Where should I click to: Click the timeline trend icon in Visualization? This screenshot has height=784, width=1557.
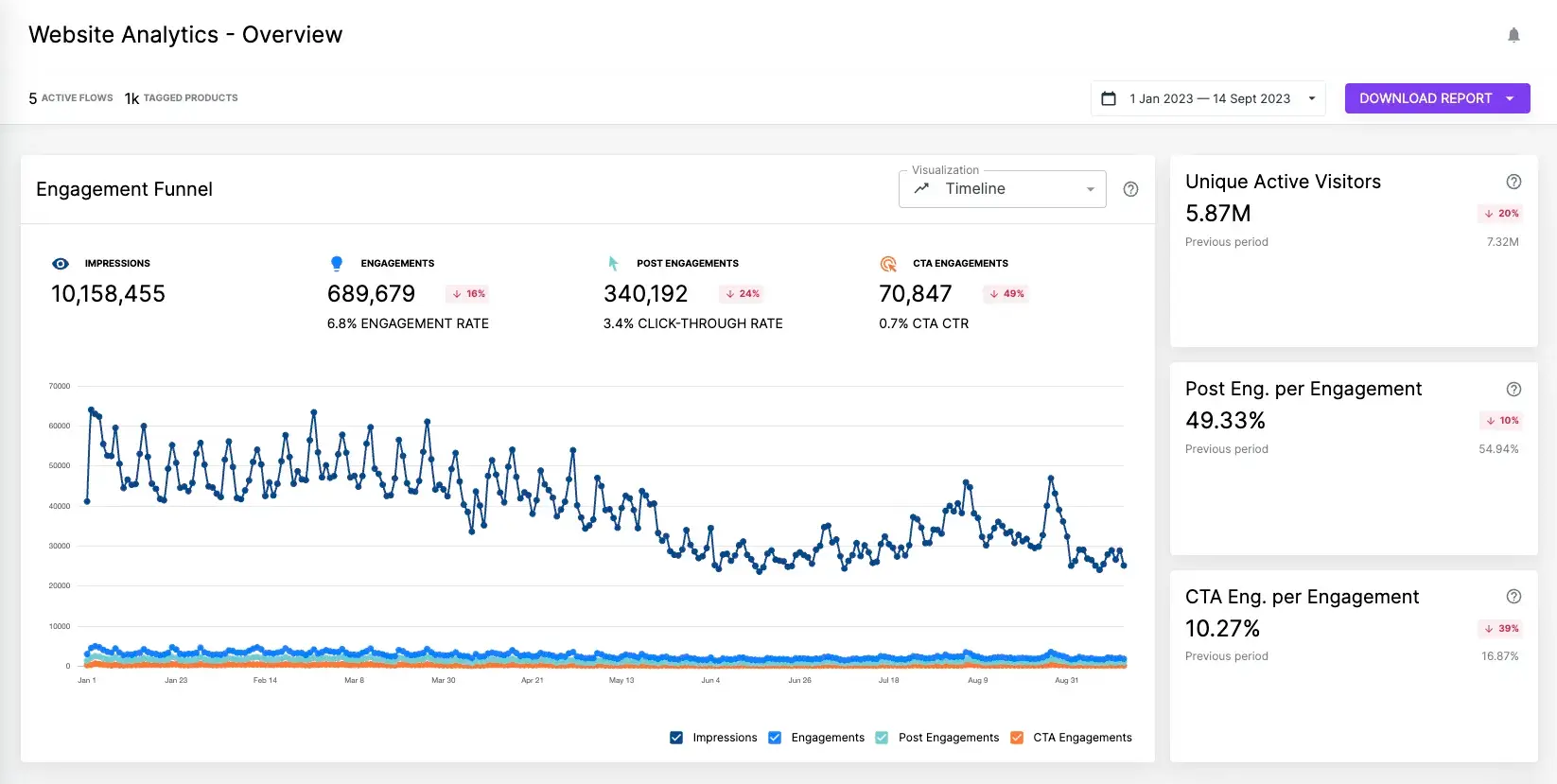tap(921, 189)
